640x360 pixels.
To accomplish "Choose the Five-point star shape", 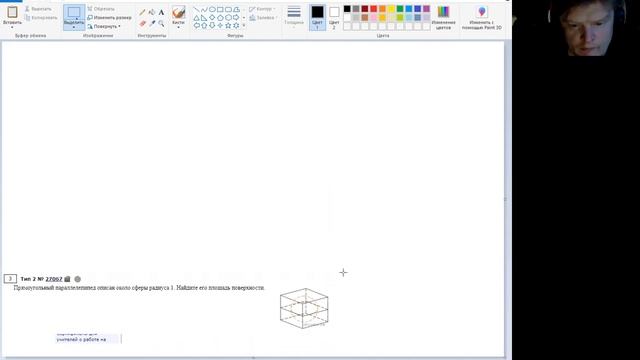I will click(x=228, y=25).
